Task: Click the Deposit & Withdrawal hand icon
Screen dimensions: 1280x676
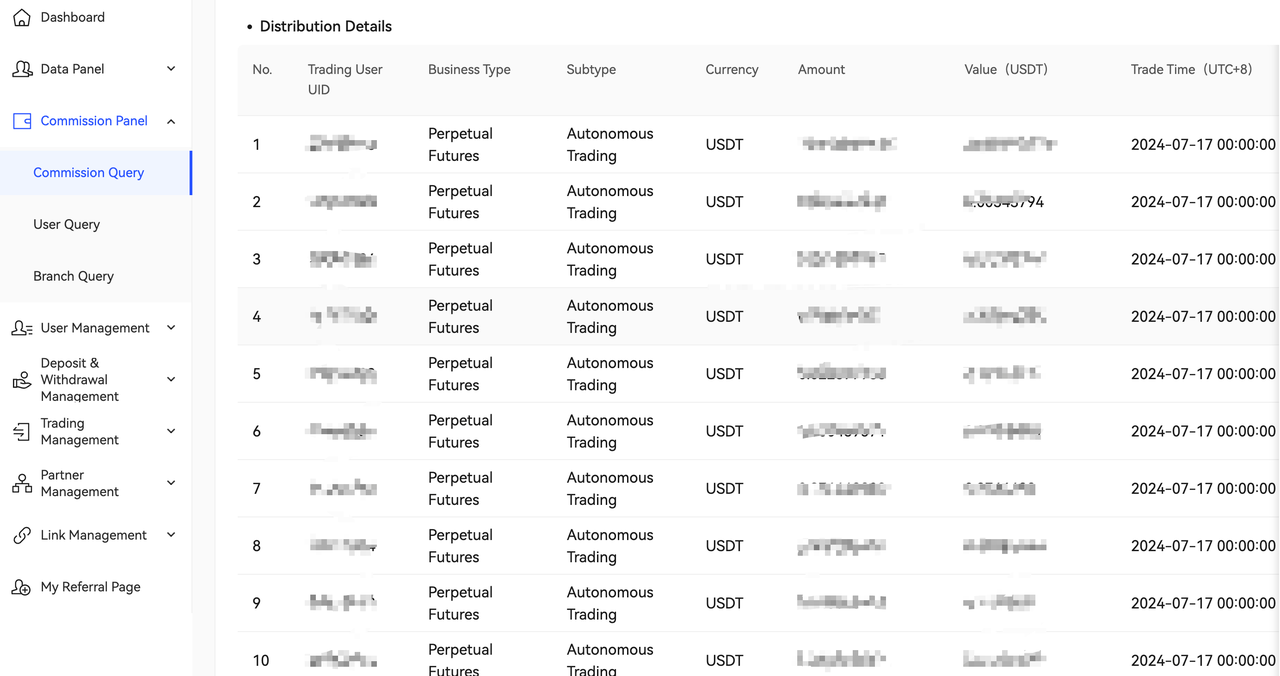Action: 21,380
